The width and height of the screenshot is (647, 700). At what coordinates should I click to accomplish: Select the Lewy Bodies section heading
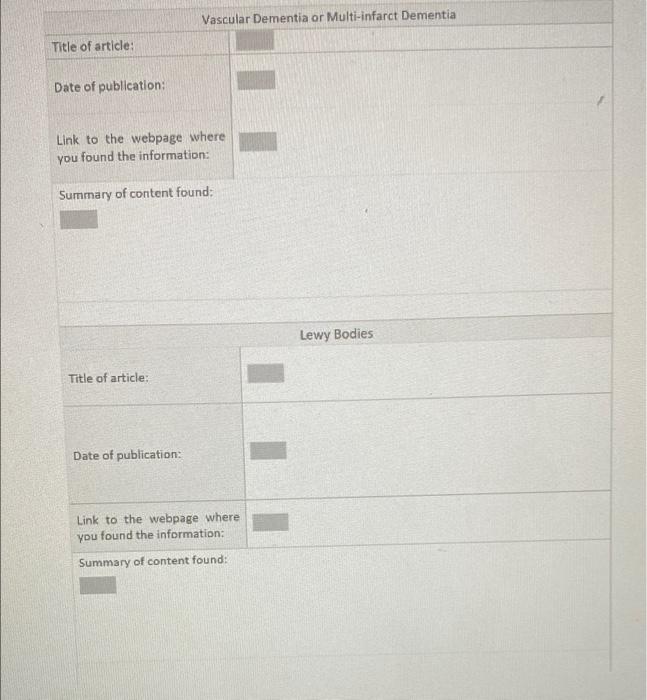click(x=336, y=334)
